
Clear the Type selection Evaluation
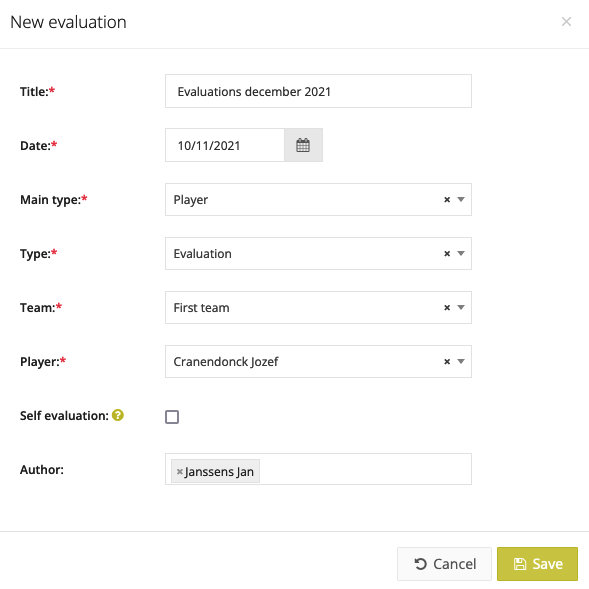[447, 254]
